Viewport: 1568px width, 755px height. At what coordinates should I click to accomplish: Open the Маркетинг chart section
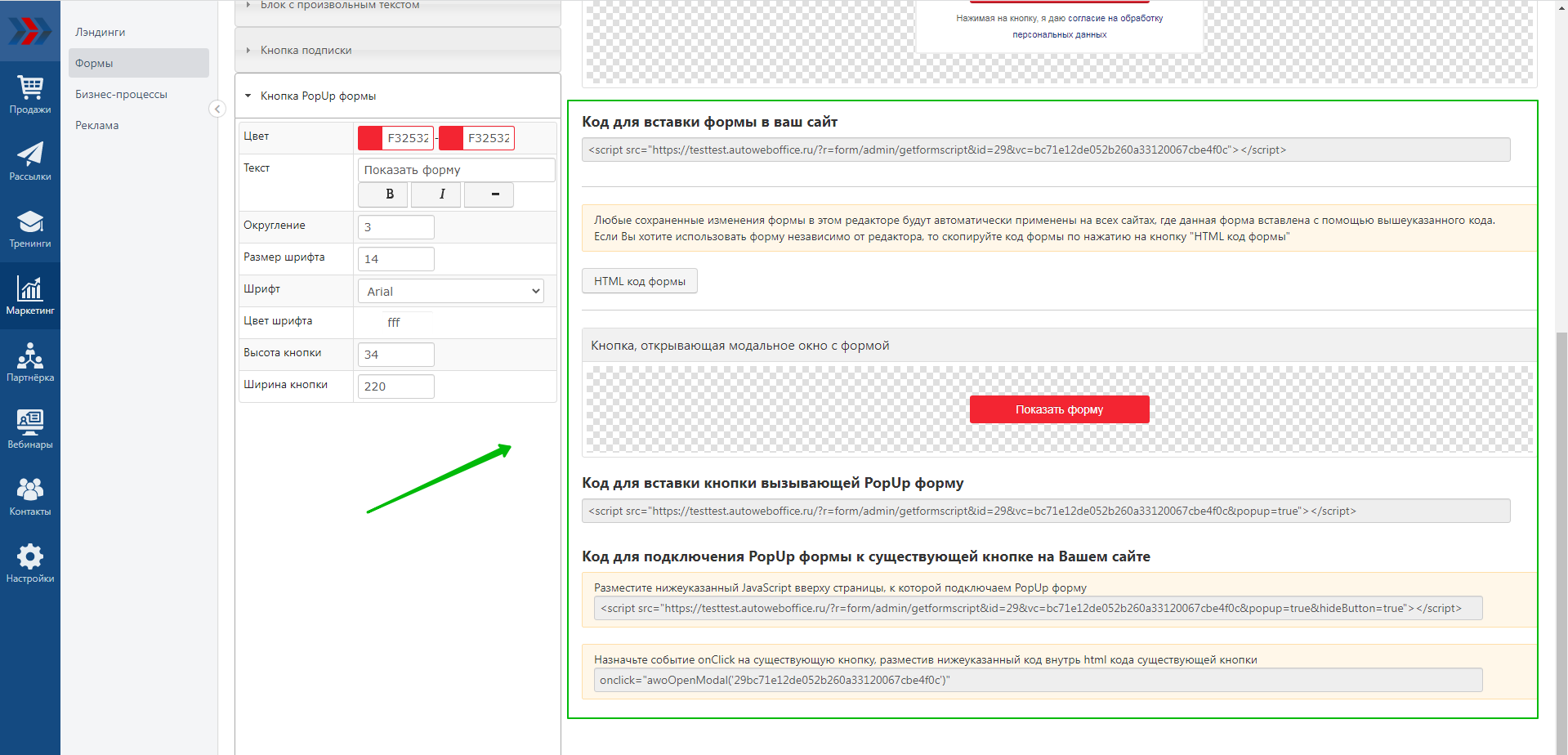click(30, 296)
